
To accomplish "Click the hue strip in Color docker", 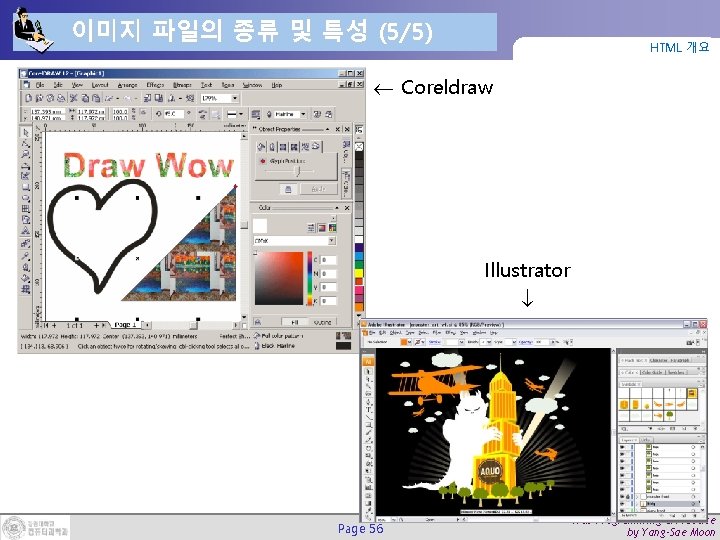I will pyautogui.click(x=309, y=278).
